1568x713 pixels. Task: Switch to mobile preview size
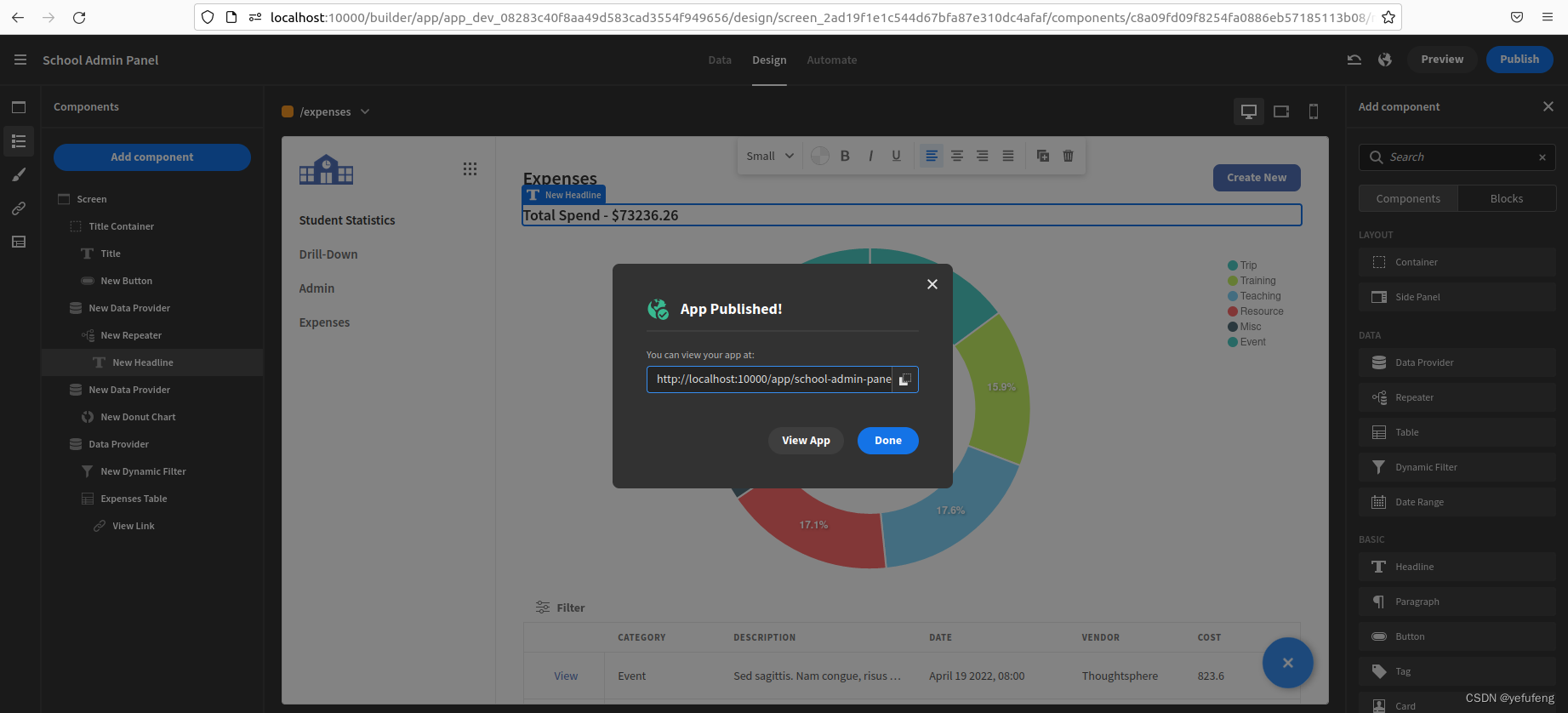pos(1314,111)
